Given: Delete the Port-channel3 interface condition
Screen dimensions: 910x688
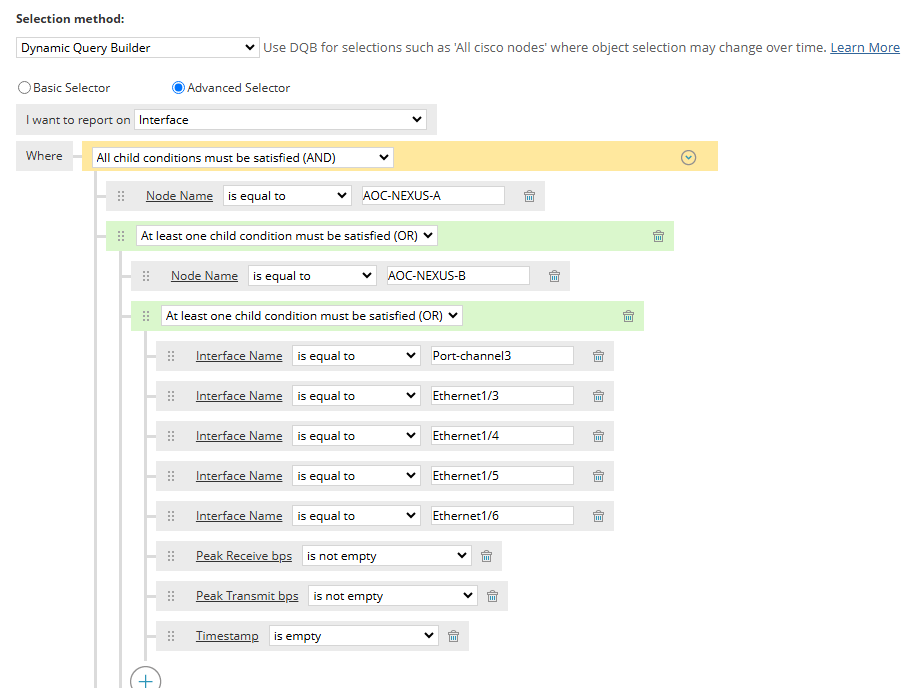Looking at the screenshot, I should click(598, 356).
